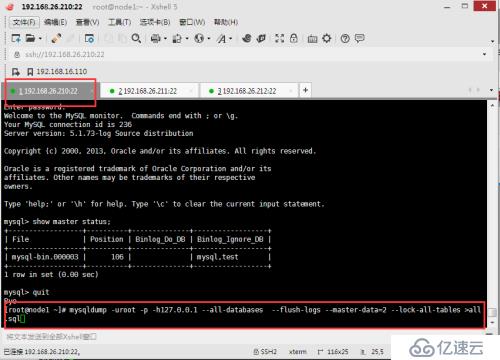The image size is (500, 360).
Task: Click the 116x25 terminal size in the status bar
Action: coord(333,351)
